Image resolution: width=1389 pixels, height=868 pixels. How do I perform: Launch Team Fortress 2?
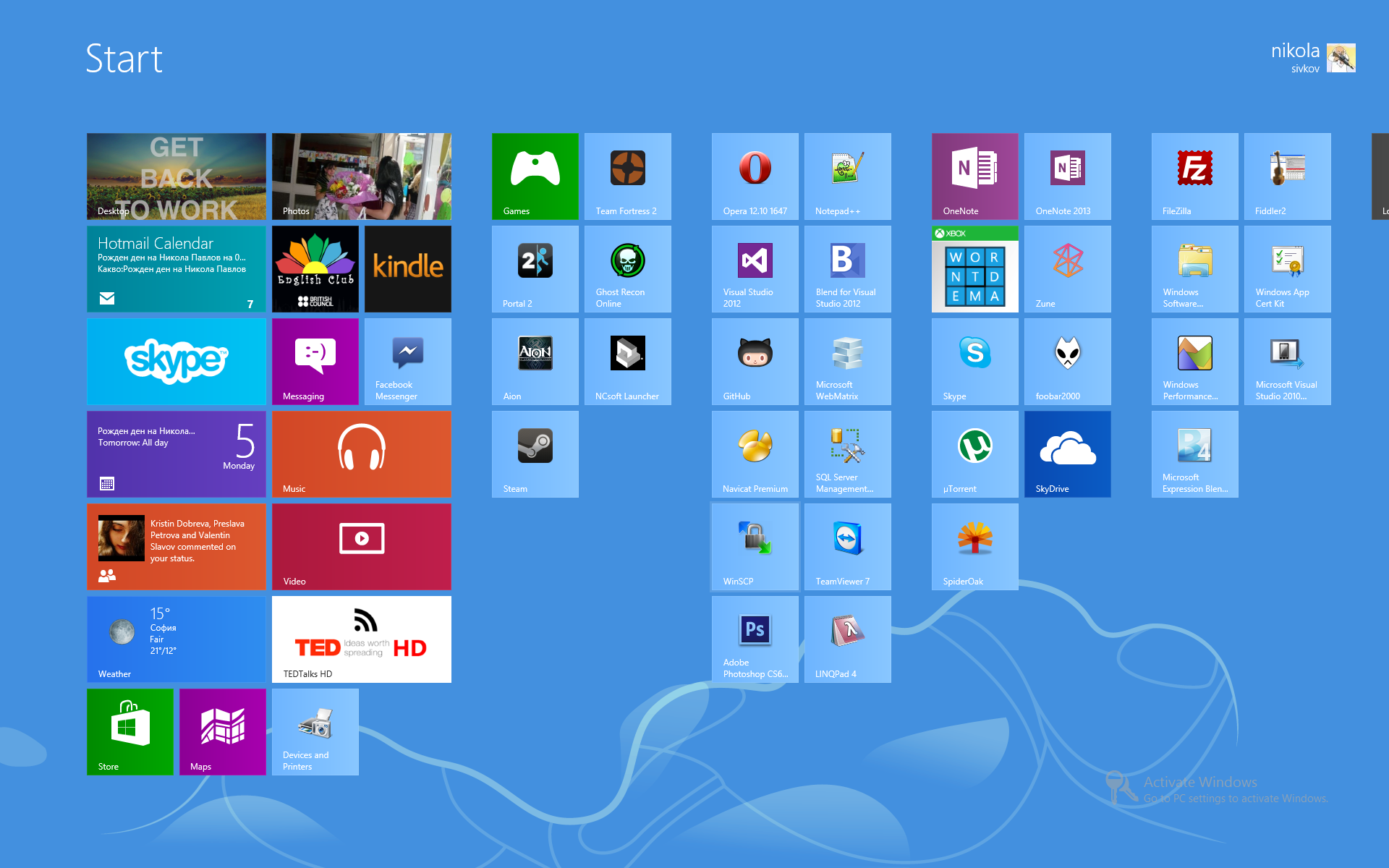[628, 176]
